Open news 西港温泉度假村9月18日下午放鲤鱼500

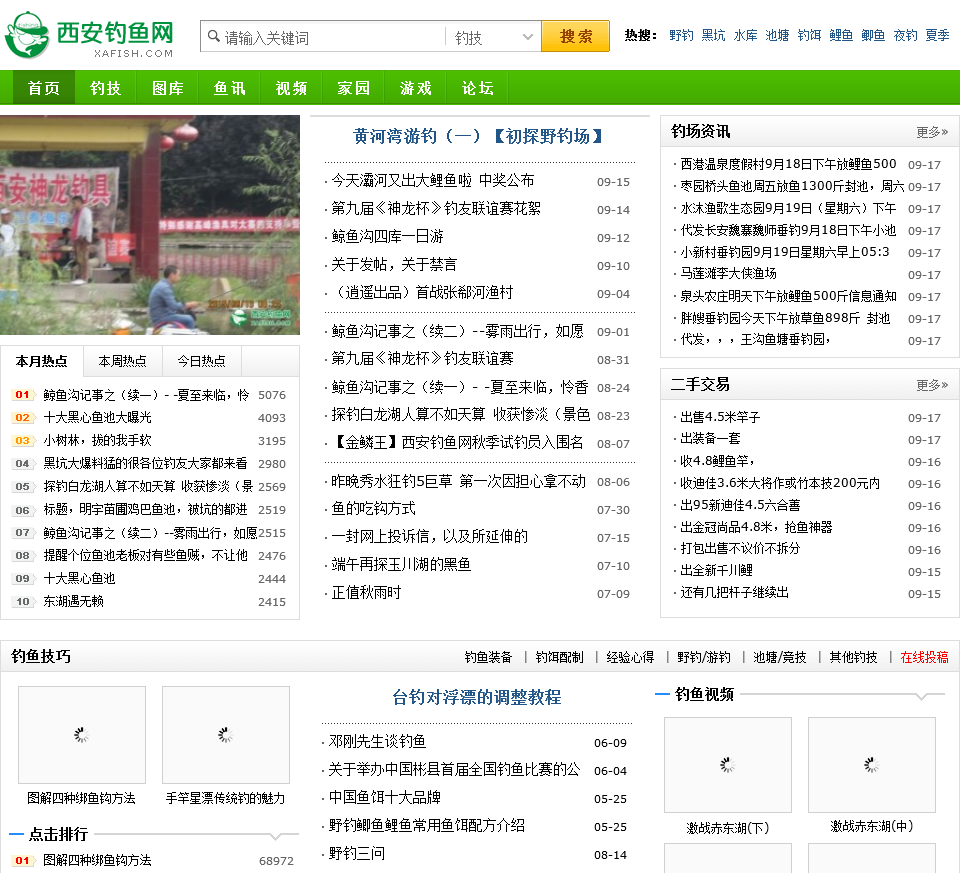coord(788,164)
